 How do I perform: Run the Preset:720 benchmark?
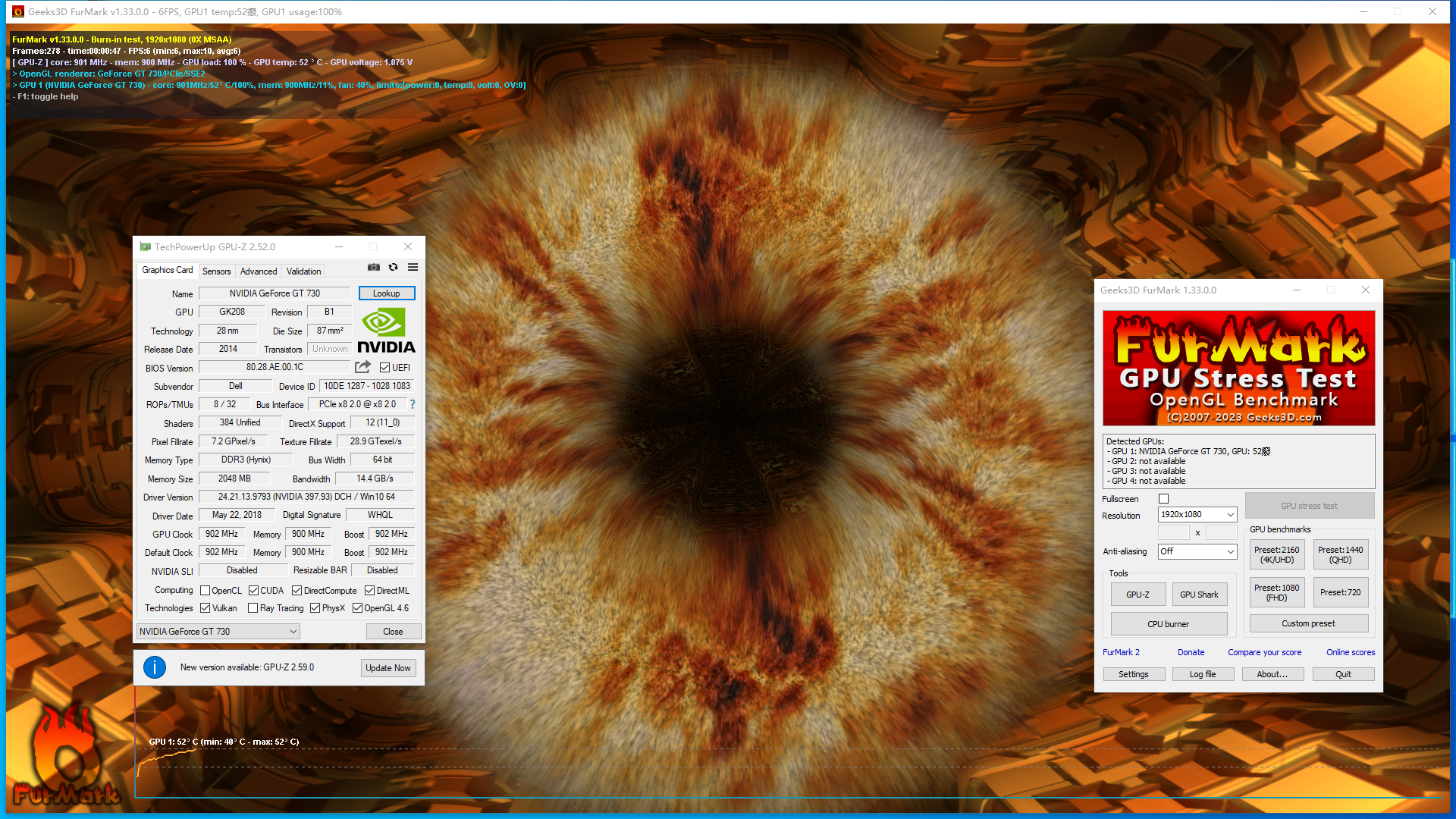[1341, 592]
